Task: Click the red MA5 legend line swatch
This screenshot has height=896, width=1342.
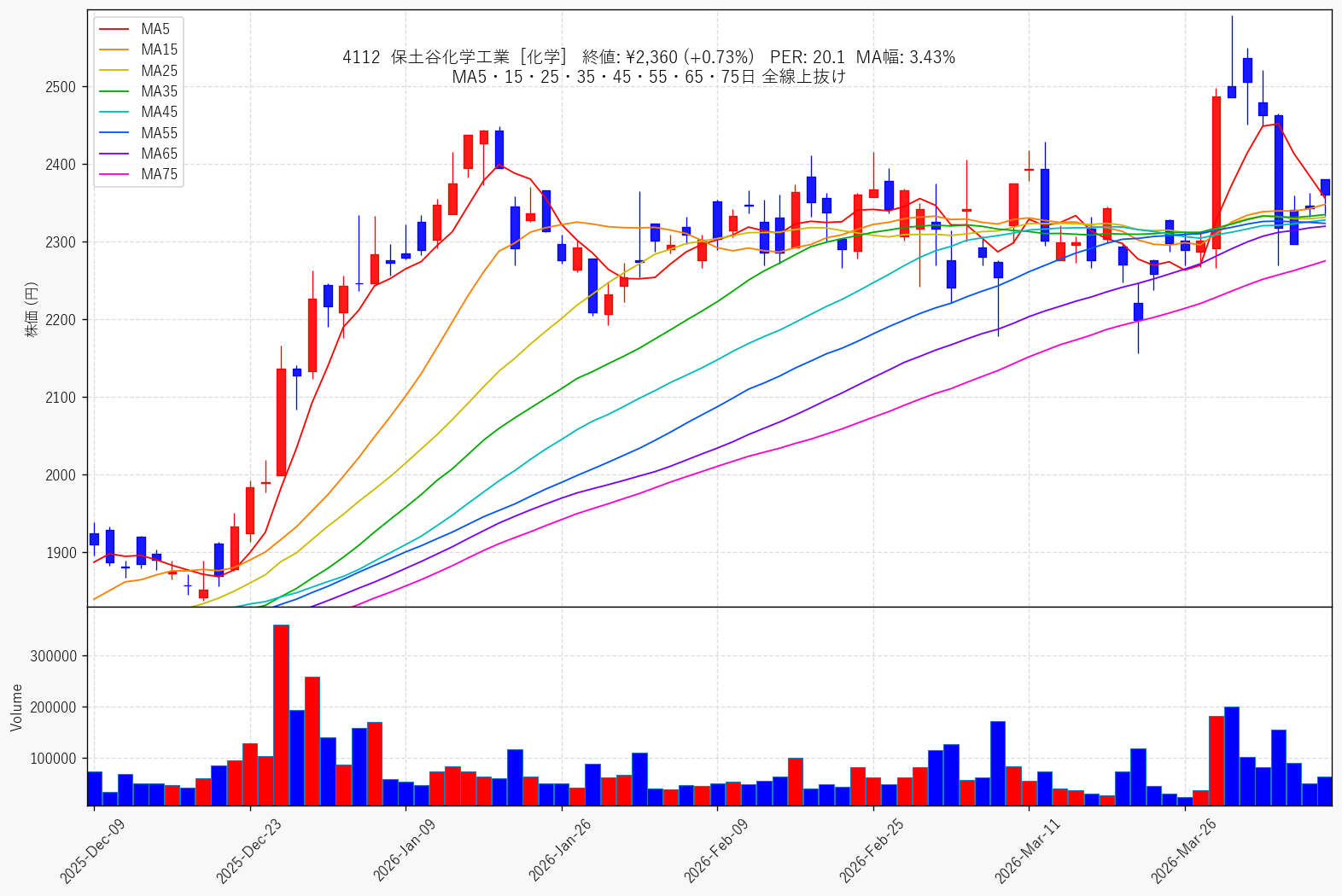Action: (x=115, y=29)
